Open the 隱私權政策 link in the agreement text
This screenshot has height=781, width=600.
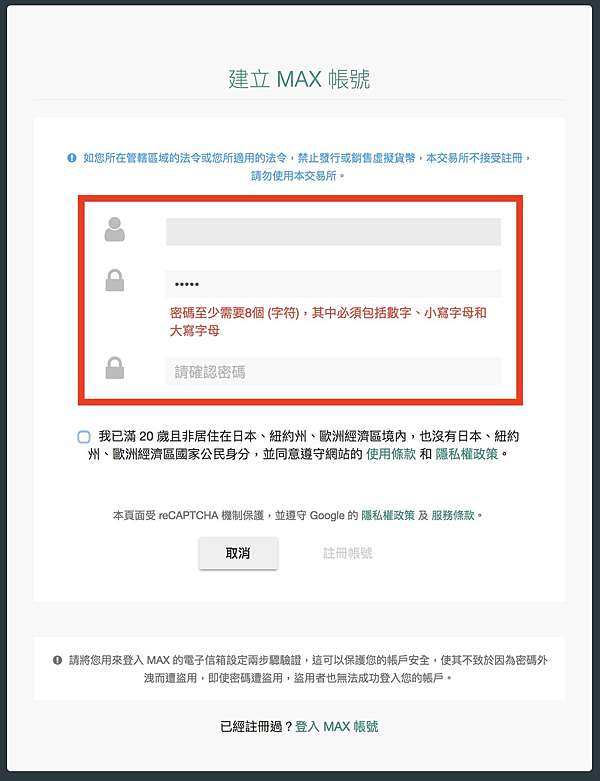(467, 454)
